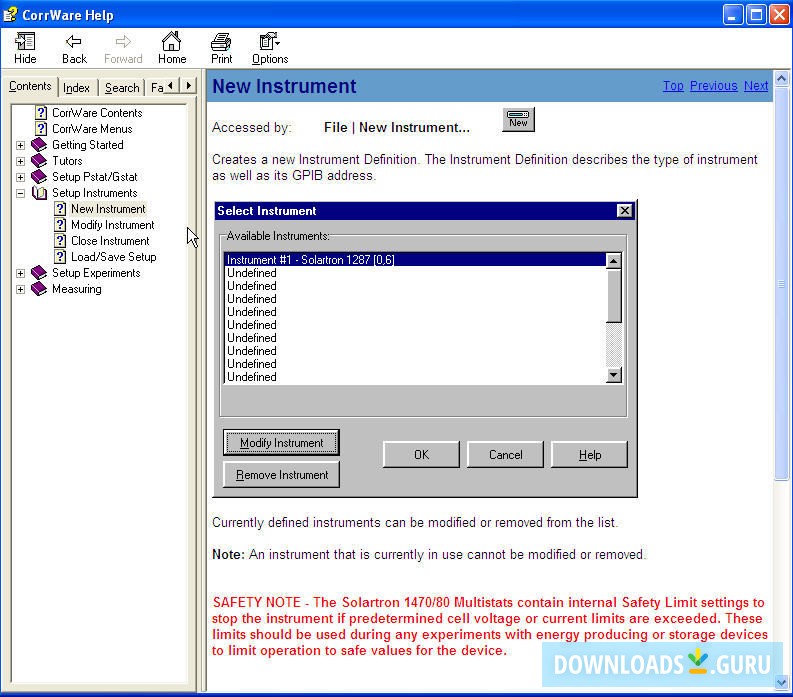Image resolution: width=793 pixels, height=697 pixels.
Task: Click the CorrWare Contents topic icon
Action: pos(41,112)
